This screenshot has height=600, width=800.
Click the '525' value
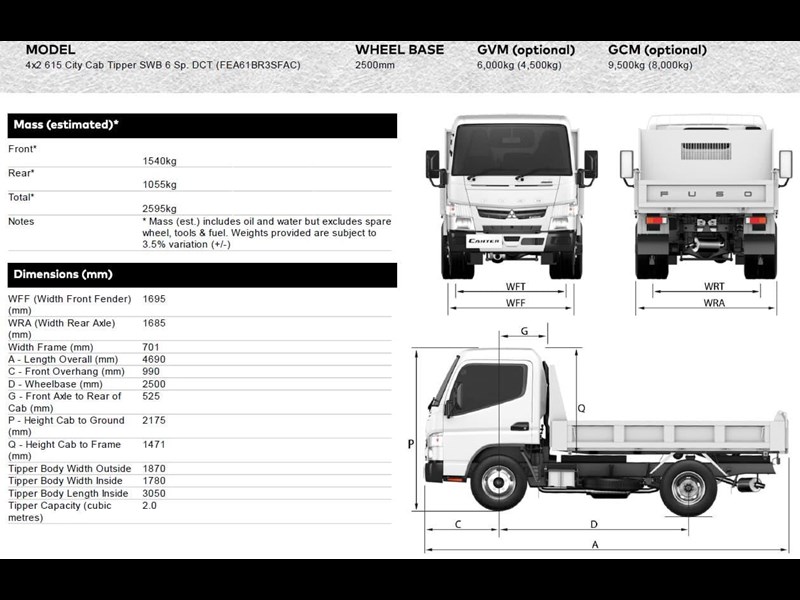pos(151,396)
